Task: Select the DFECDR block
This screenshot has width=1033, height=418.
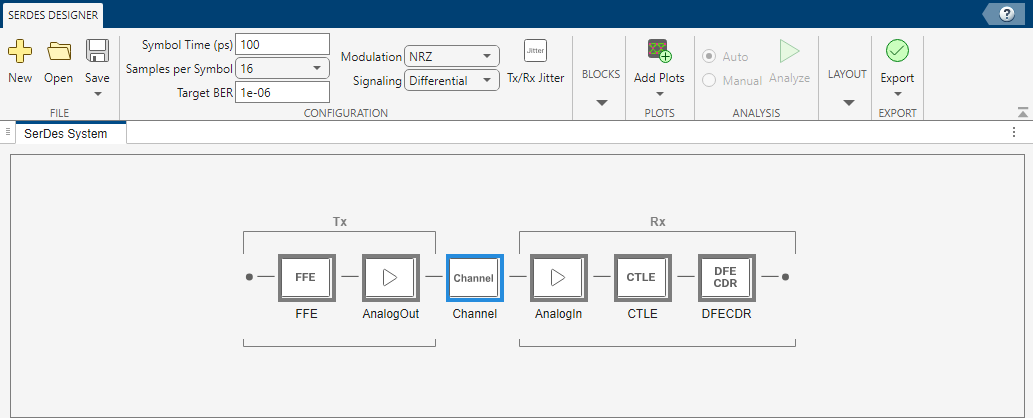Action: coord(725,277)
